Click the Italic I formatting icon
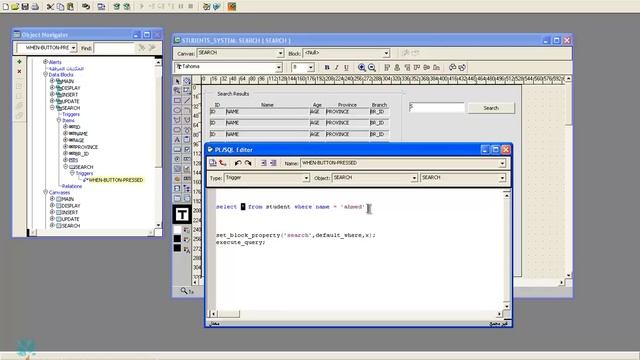640x360 pixels. pyautogui.click(x=337, y=67)
